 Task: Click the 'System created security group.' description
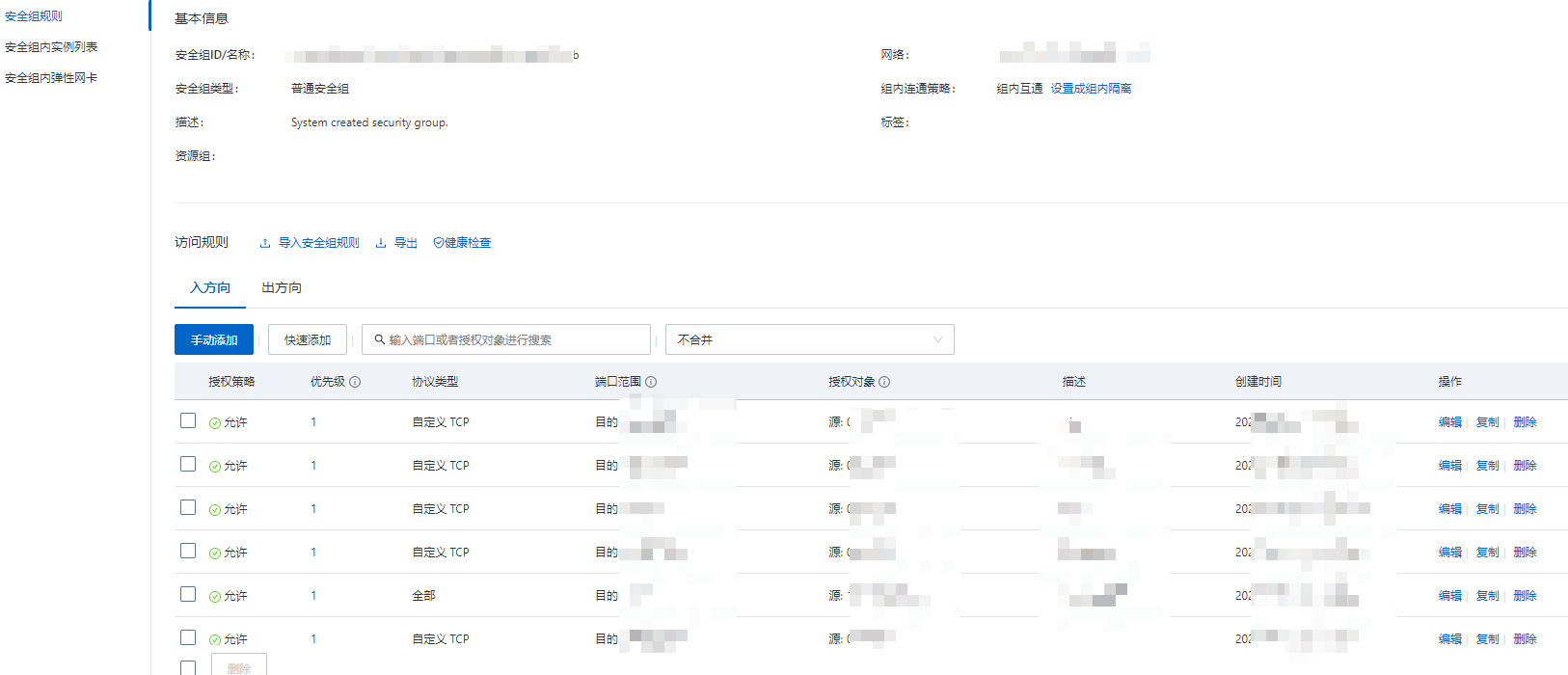tap(369, 122)
